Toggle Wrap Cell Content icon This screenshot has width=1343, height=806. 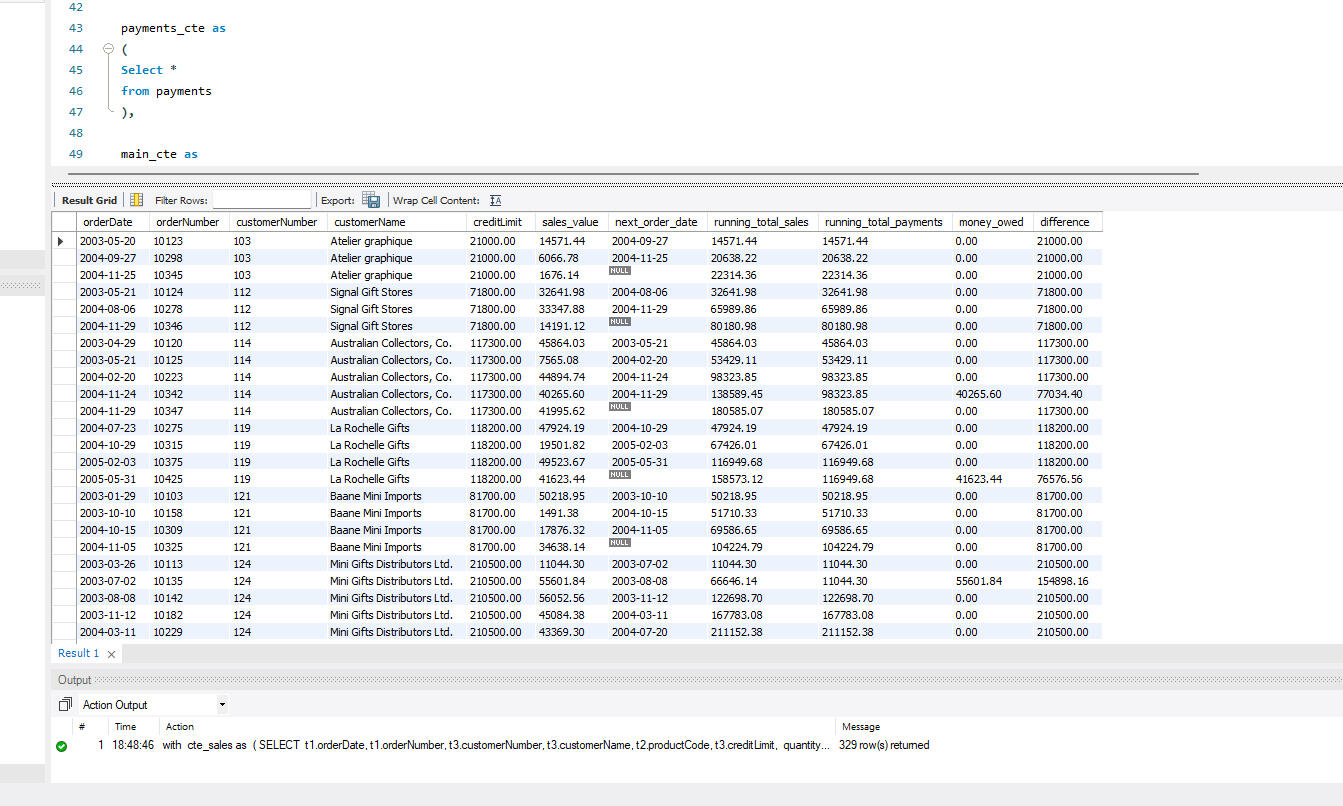pos(495,200)
